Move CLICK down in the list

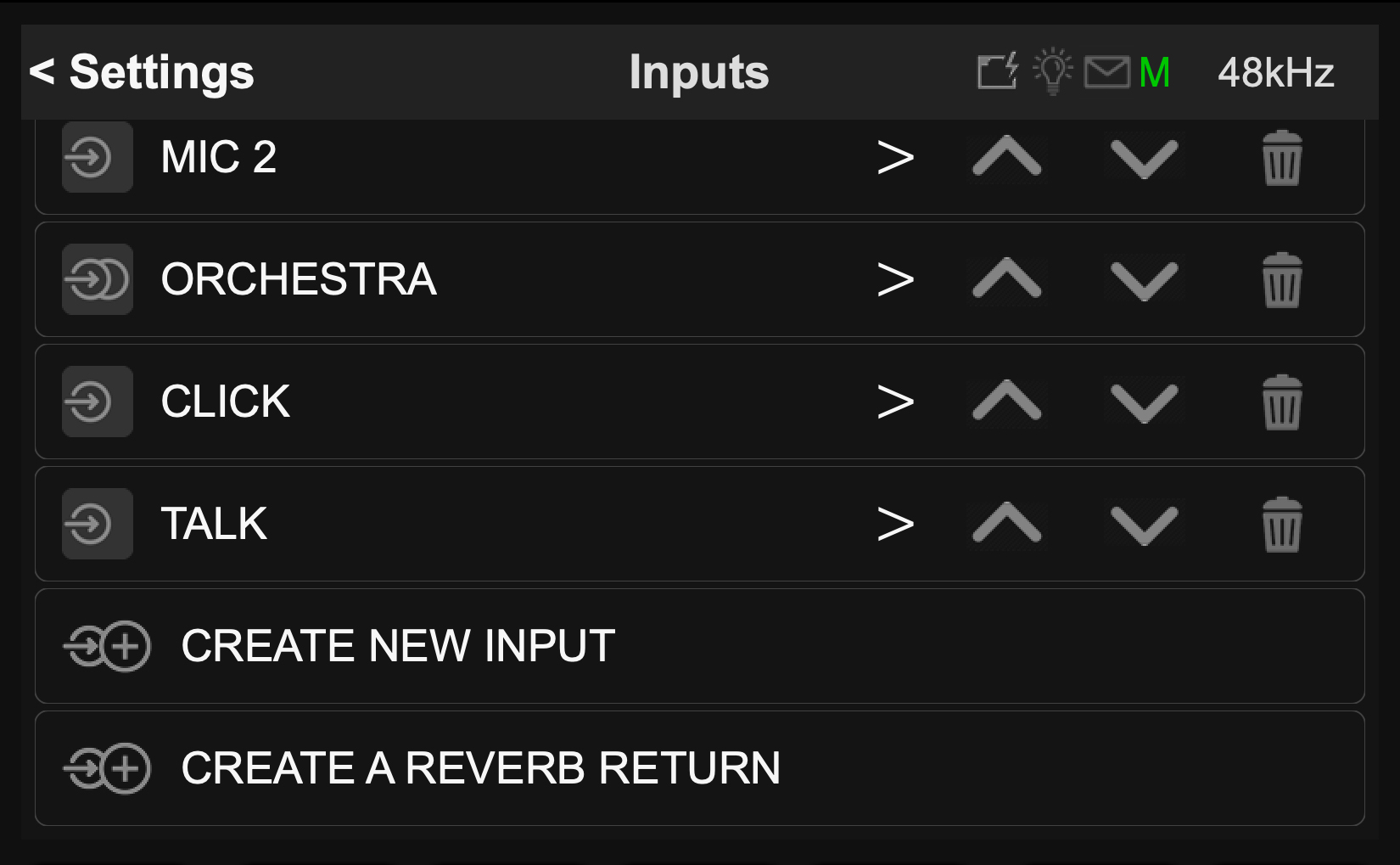[x=1144, y=402]
